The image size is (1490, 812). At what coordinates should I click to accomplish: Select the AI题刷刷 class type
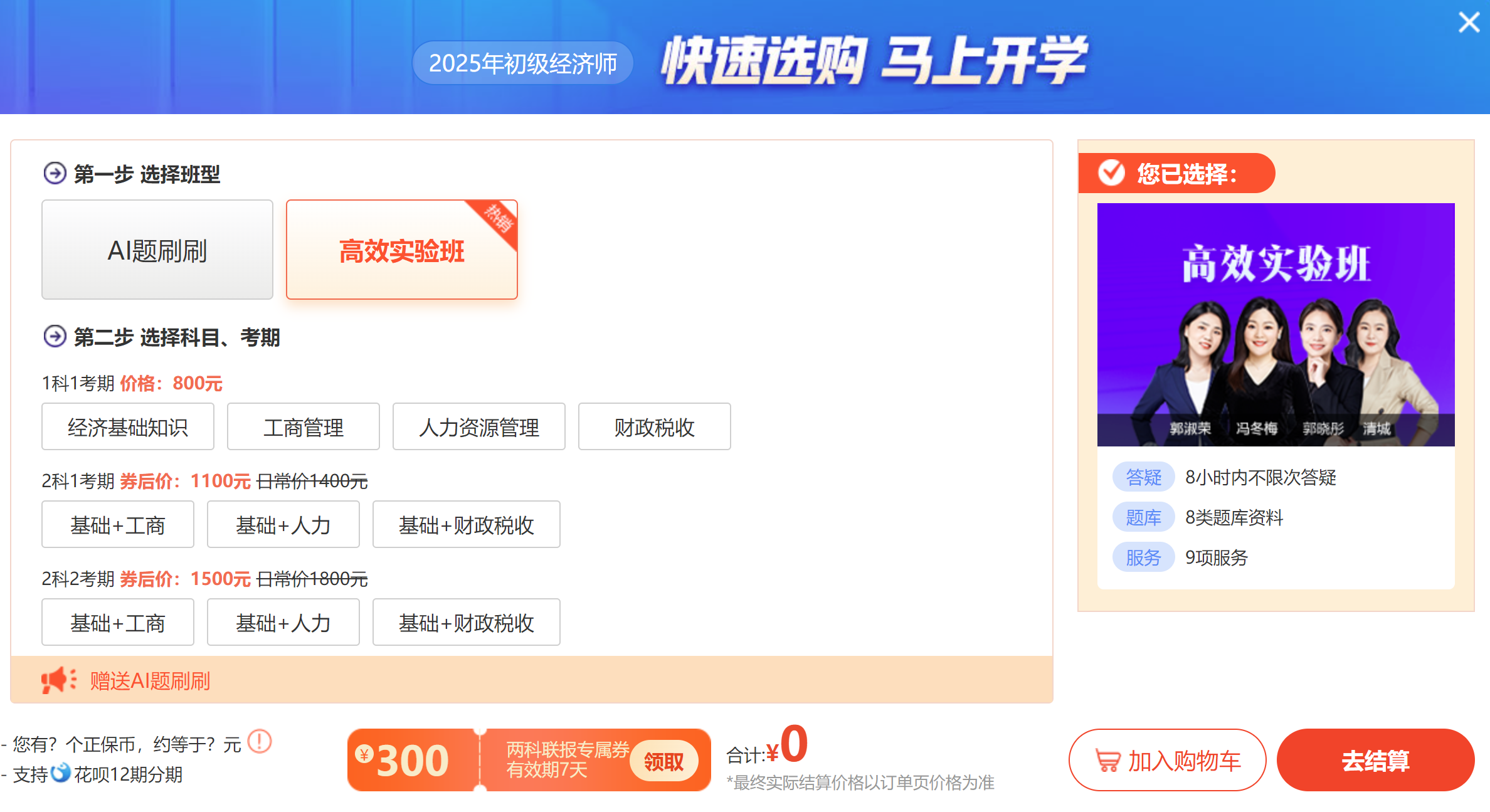tap(157, 250)
